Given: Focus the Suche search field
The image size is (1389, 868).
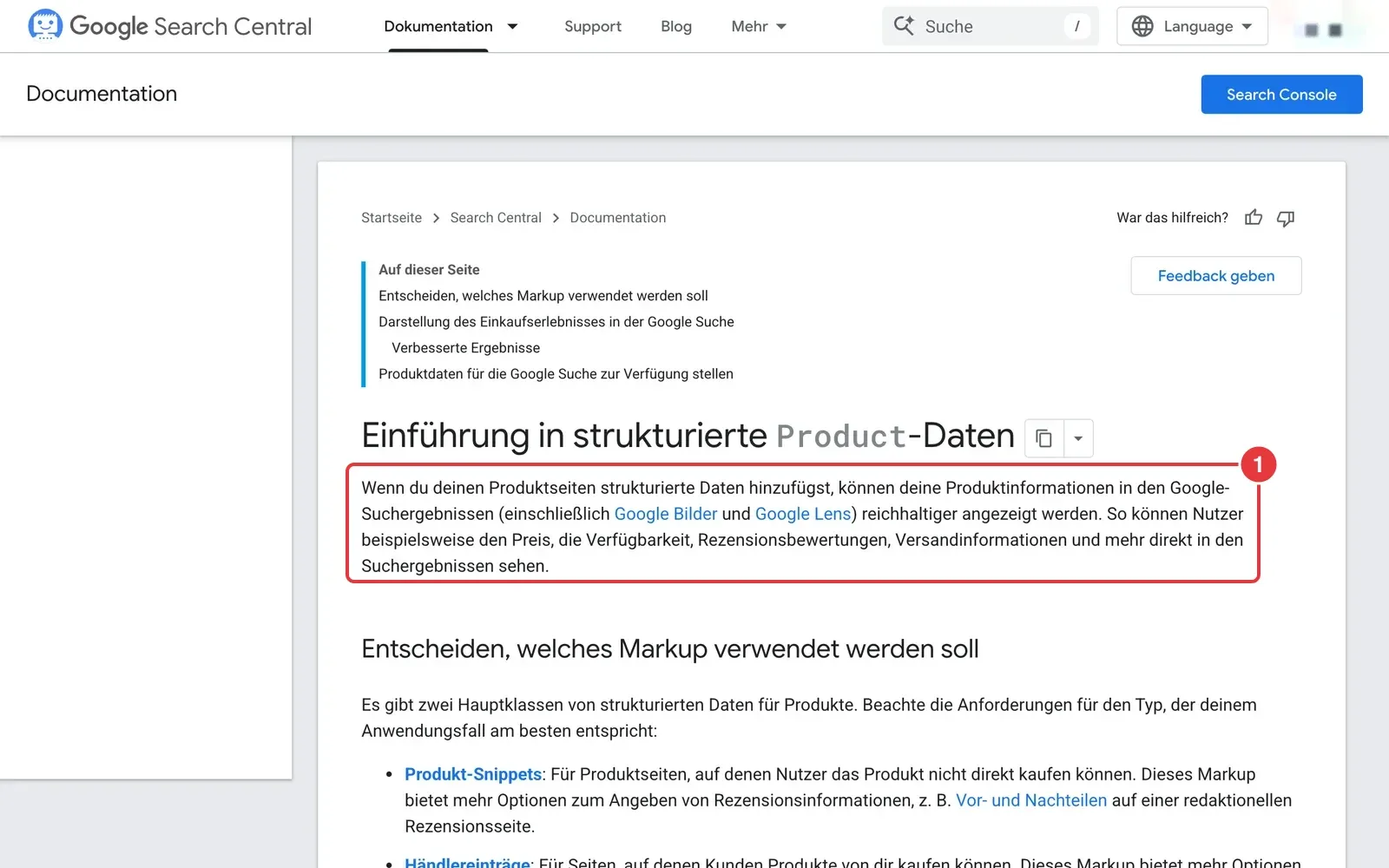Looking at the screenshot, I should tap(991, 26).
